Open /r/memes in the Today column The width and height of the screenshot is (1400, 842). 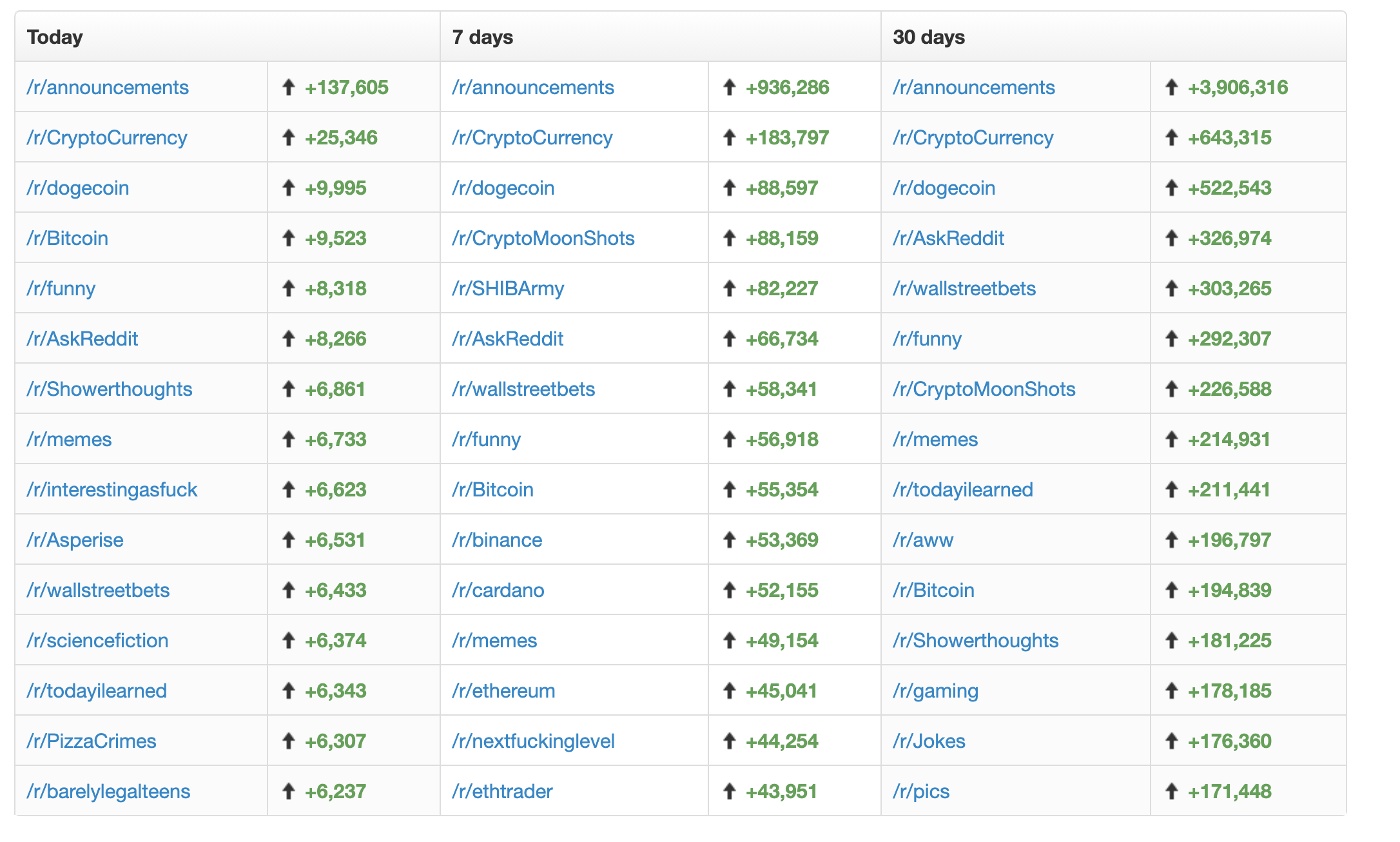pyautogui.click(x=69, y=439)
